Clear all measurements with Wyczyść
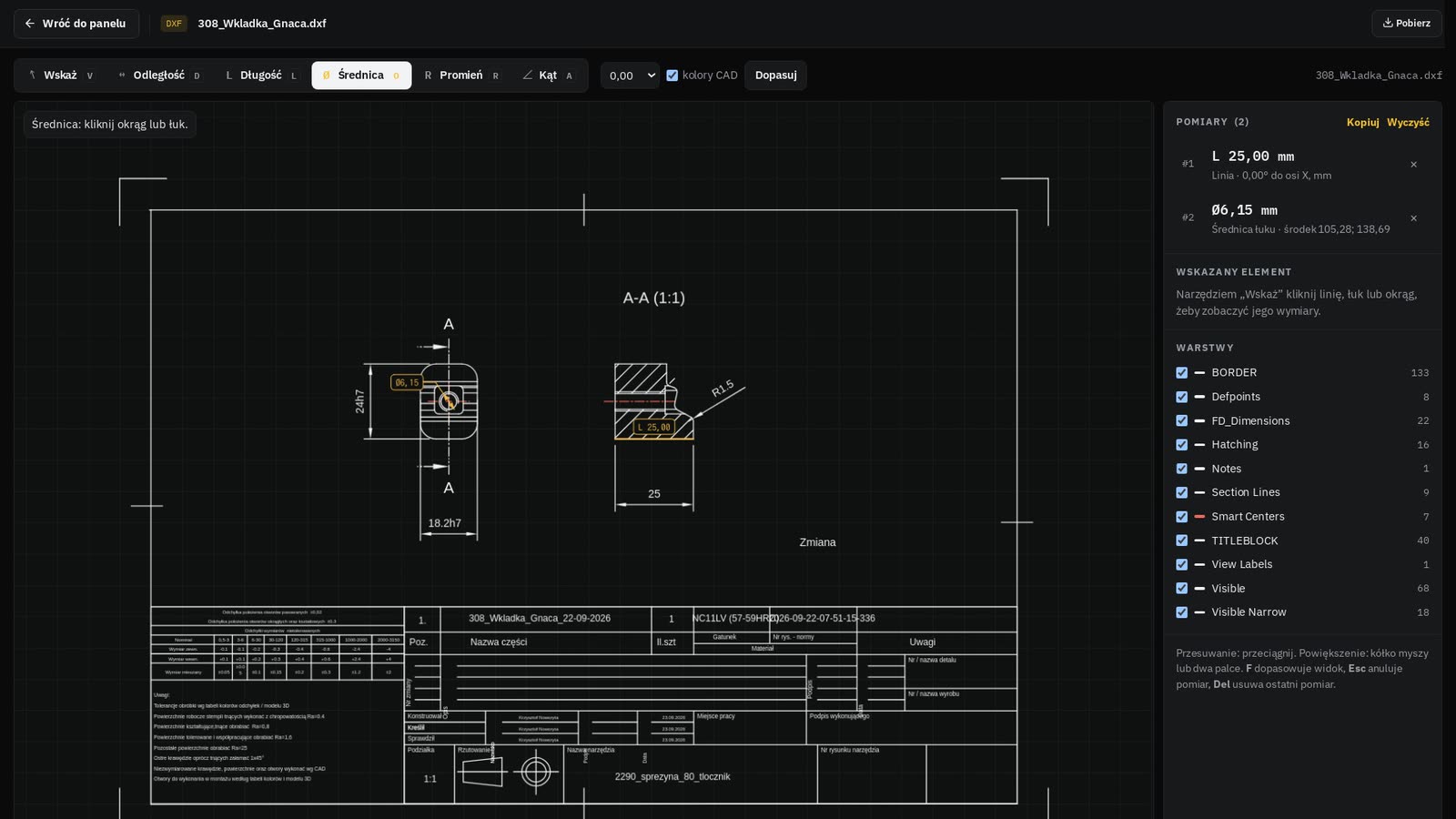 tap(1408, 123)
